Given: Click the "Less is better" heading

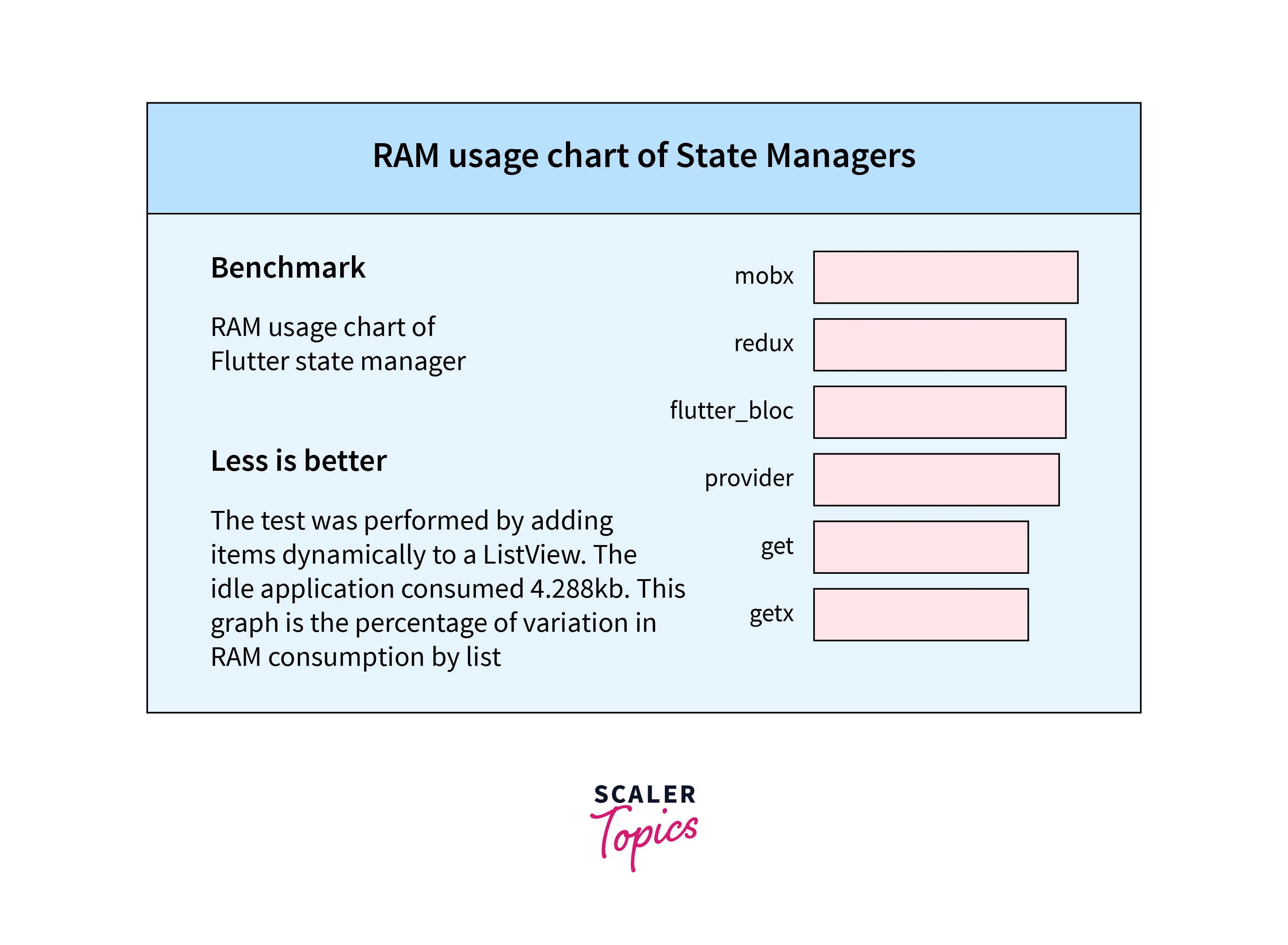Looking at the screenshot, I should click(x=298, y=461).
